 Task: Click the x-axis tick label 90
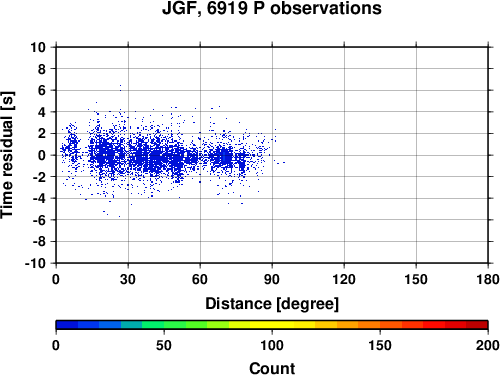pos(272,279)
